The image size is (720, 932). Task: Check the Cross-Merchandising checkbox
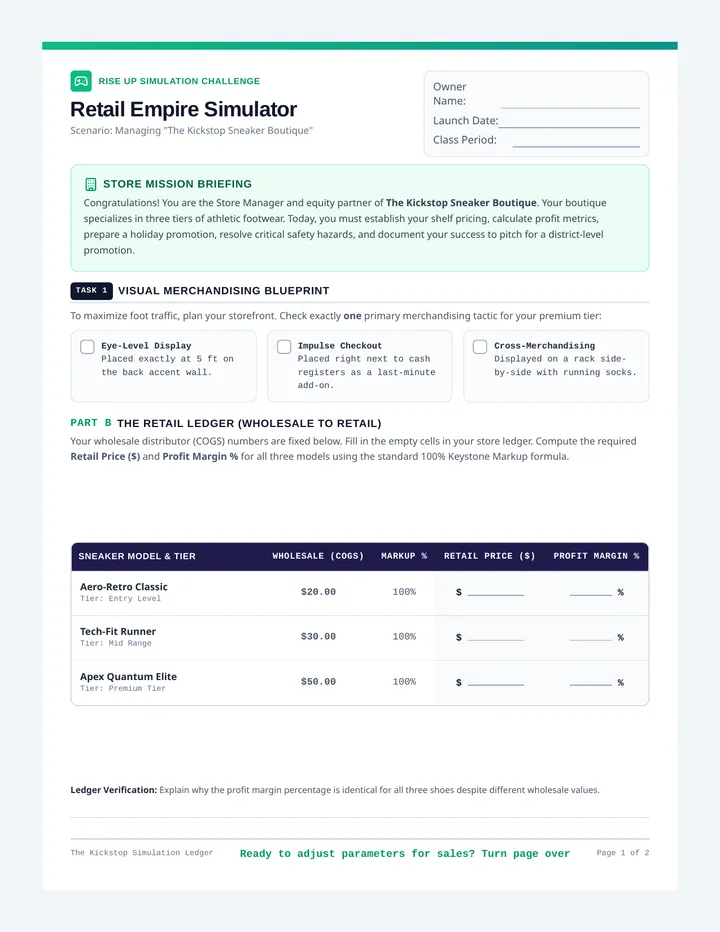tap(480, 347)
